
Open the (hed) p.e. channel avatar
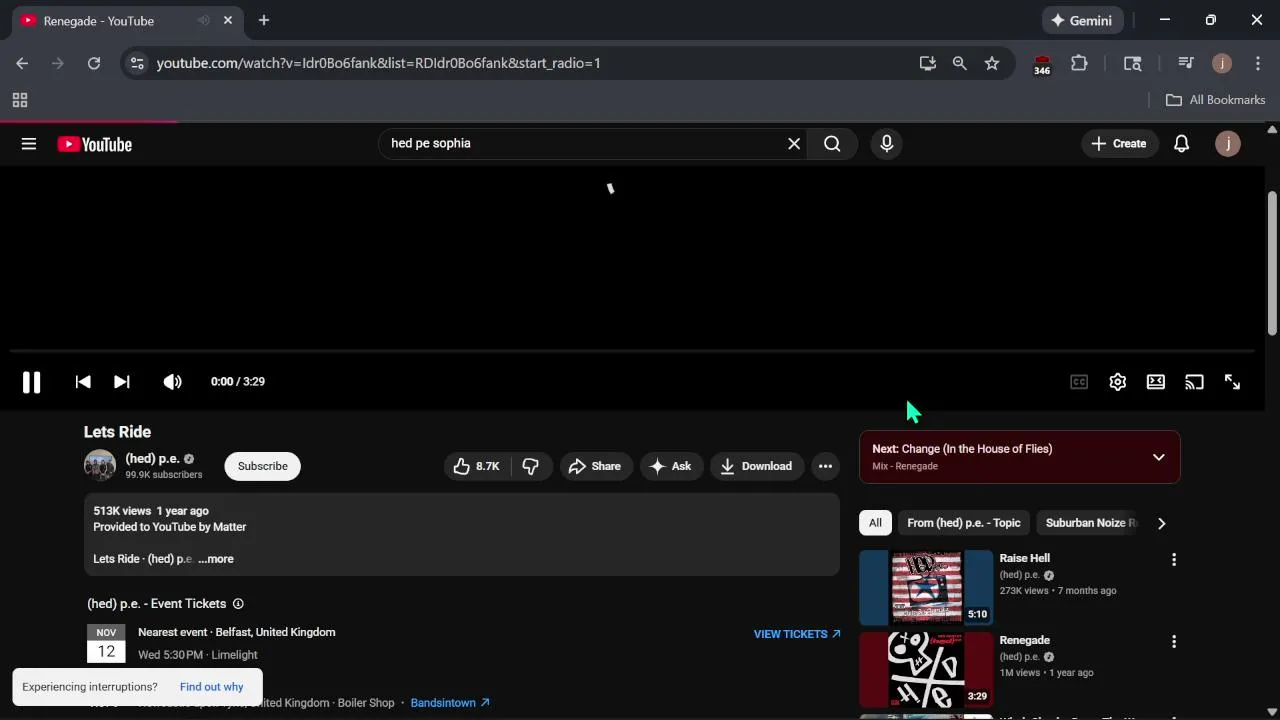coord(100,466)
